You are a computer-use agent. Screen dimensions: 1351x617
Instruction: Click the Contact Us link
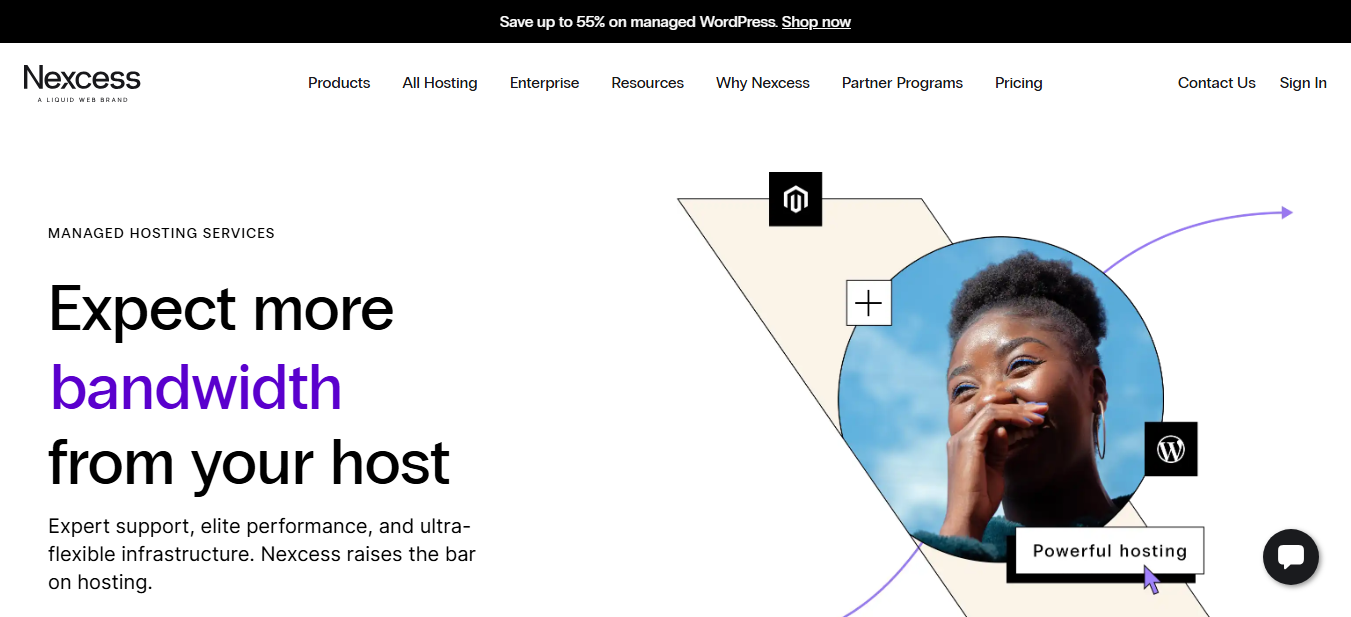click(x=1217, y=83)
